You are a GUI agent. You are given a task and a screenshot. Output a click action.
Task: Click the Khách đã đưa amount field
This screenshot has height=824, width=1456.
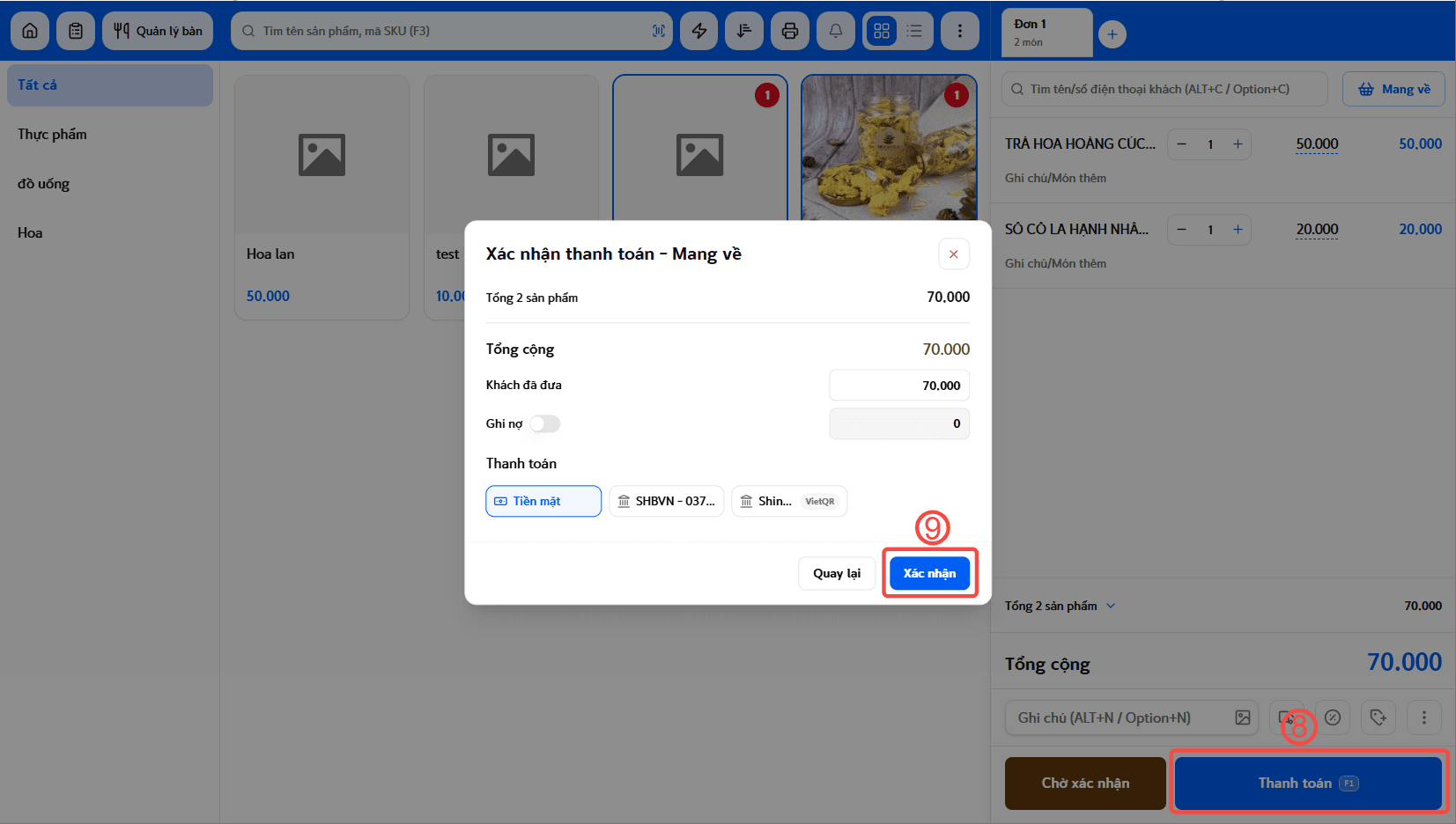pos(899,386)
